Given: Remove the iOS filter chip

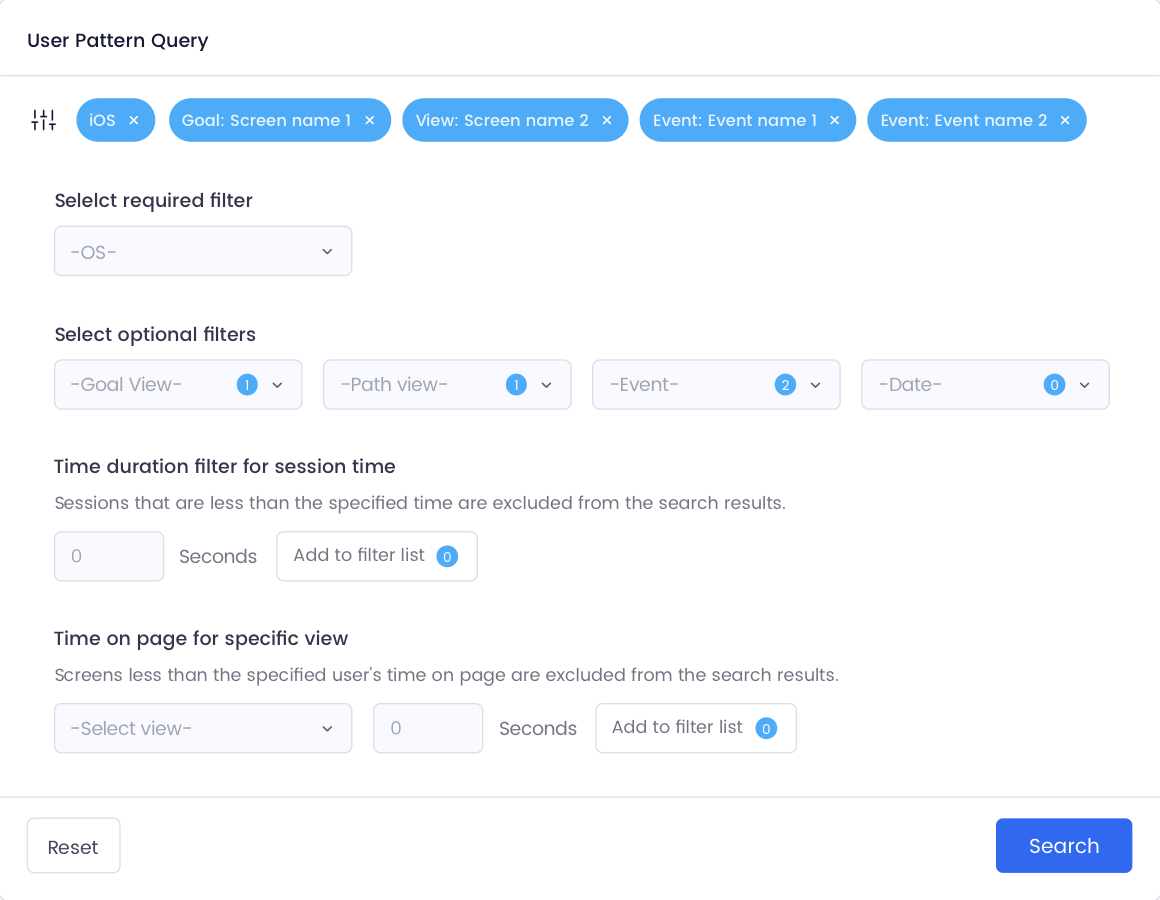Looking at the screenshot, I should tap(134, 120).
